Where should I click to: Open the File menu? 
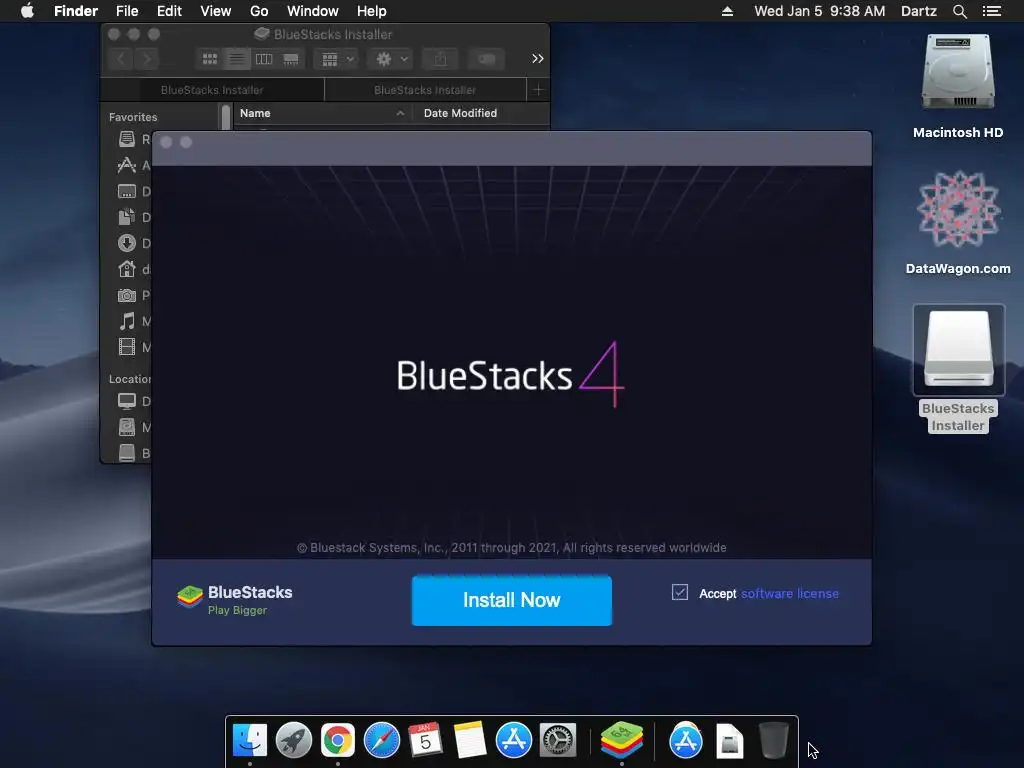coord(127,11)
